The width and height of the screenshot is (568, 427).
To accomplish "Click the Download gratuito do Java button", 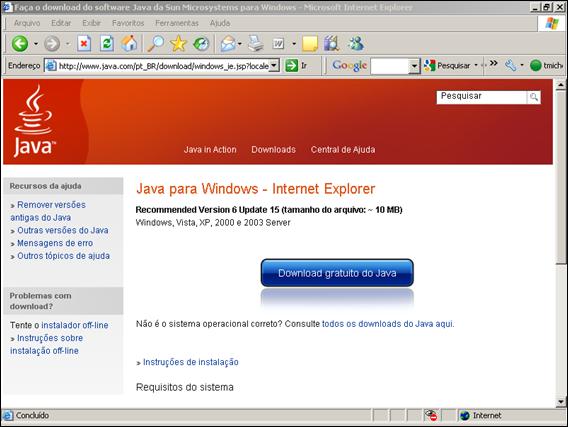I will coord(337,273).
